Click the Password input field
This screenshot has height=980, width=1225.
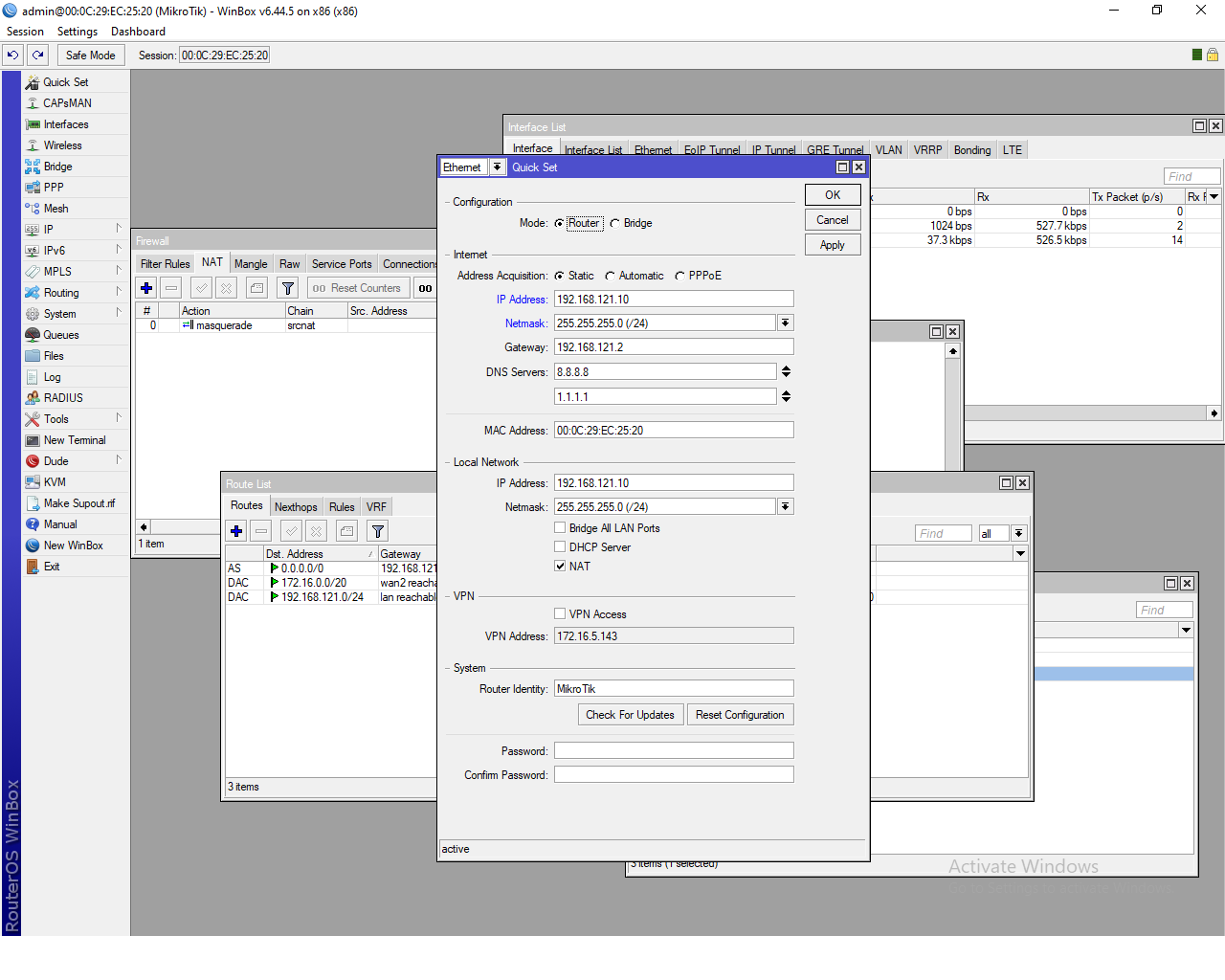pyautogui.click(x=674, y=751)
